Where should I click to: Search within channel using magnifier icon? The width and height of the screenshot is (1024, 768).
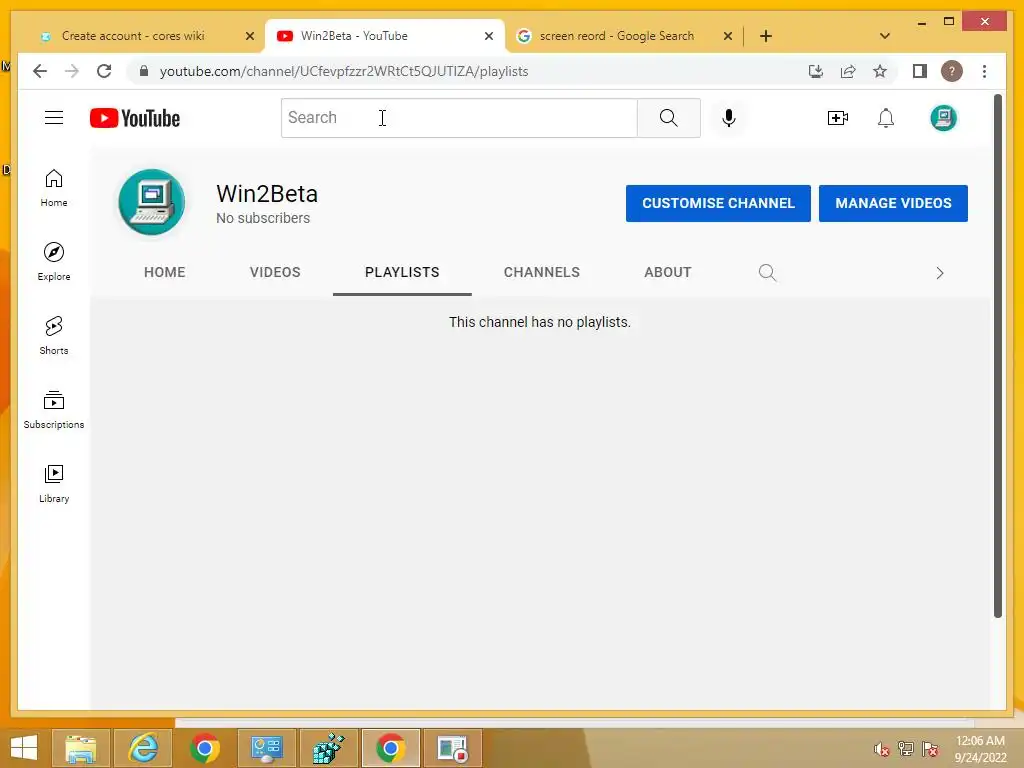[x=767, y=272]
